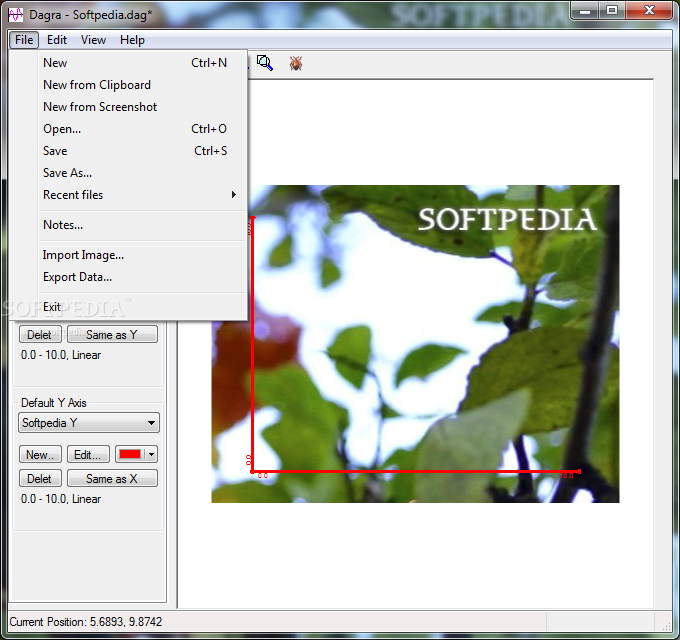Open the Softpedia Y axis dropdown
Screen dimensions: 680x640
tap(88, 423)
